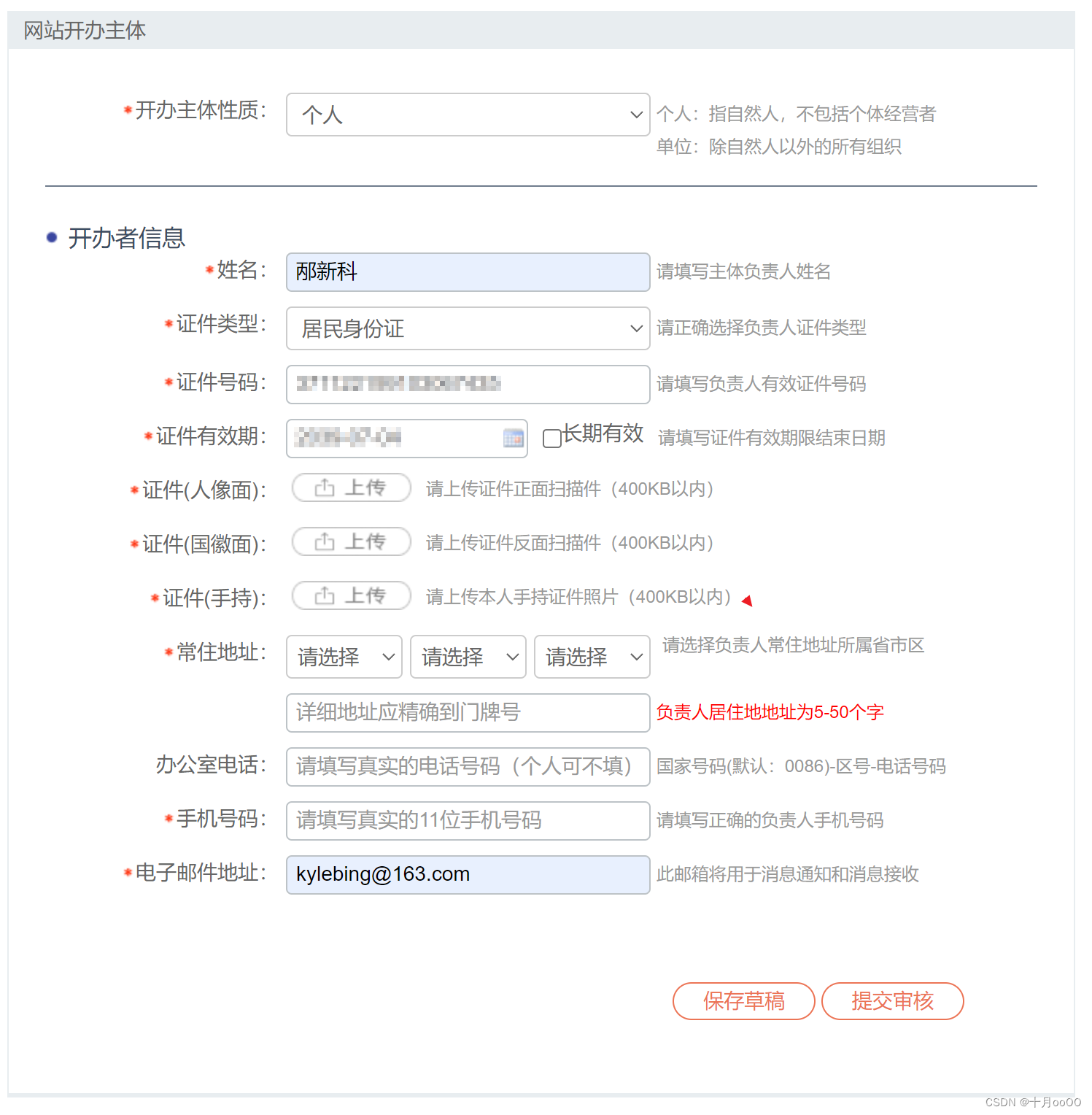Viewport: 1092px width, 1115px height.
Task: Open the calendar picker icon
Action: (514, 439)
